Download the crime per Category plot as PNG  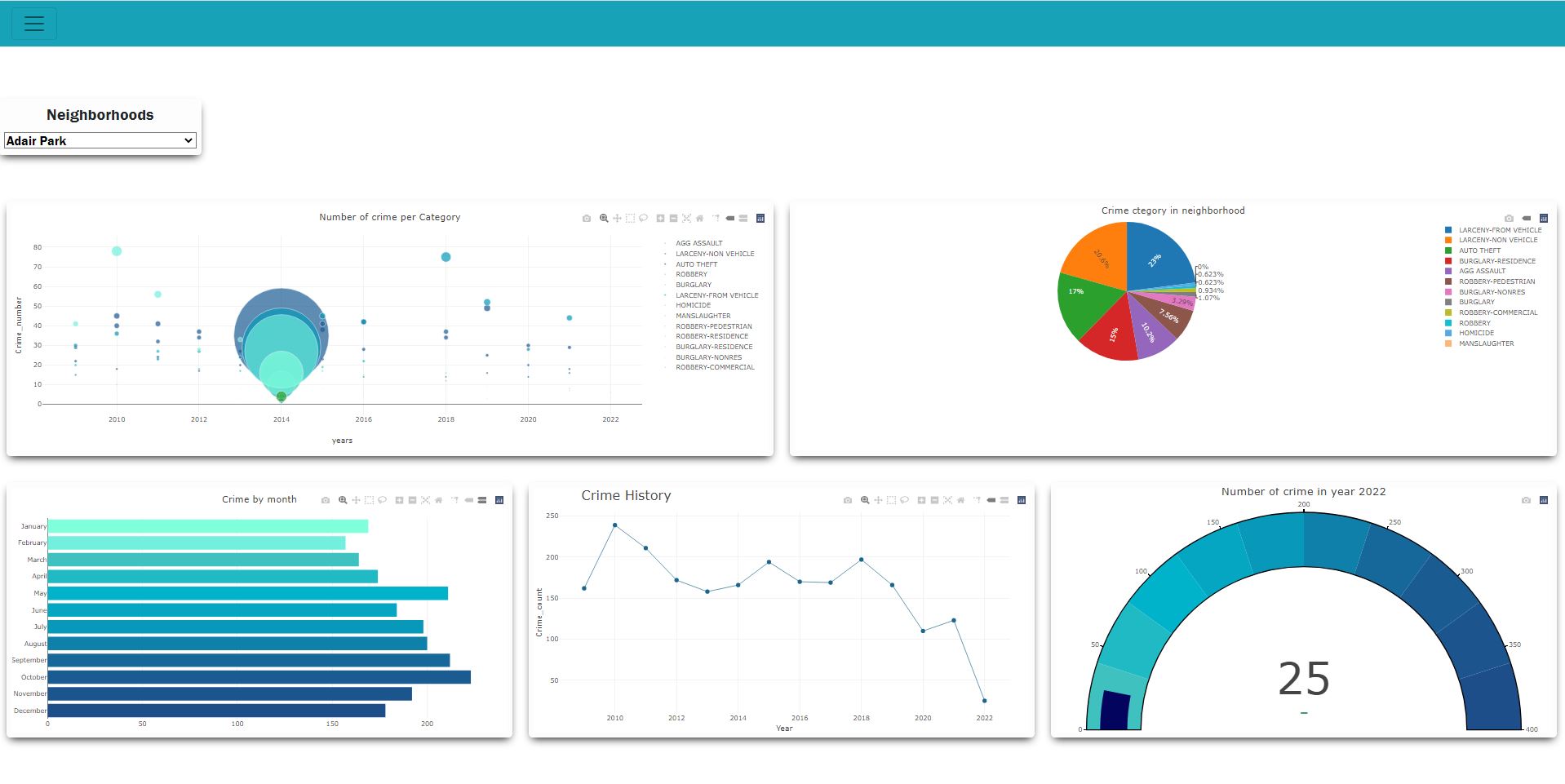[x=587, y=218]
